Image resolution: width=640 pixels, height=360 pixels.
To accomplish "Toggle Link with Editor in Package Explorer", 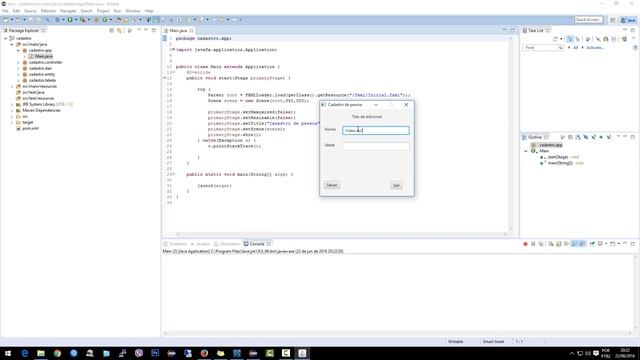I will (119, 31).
